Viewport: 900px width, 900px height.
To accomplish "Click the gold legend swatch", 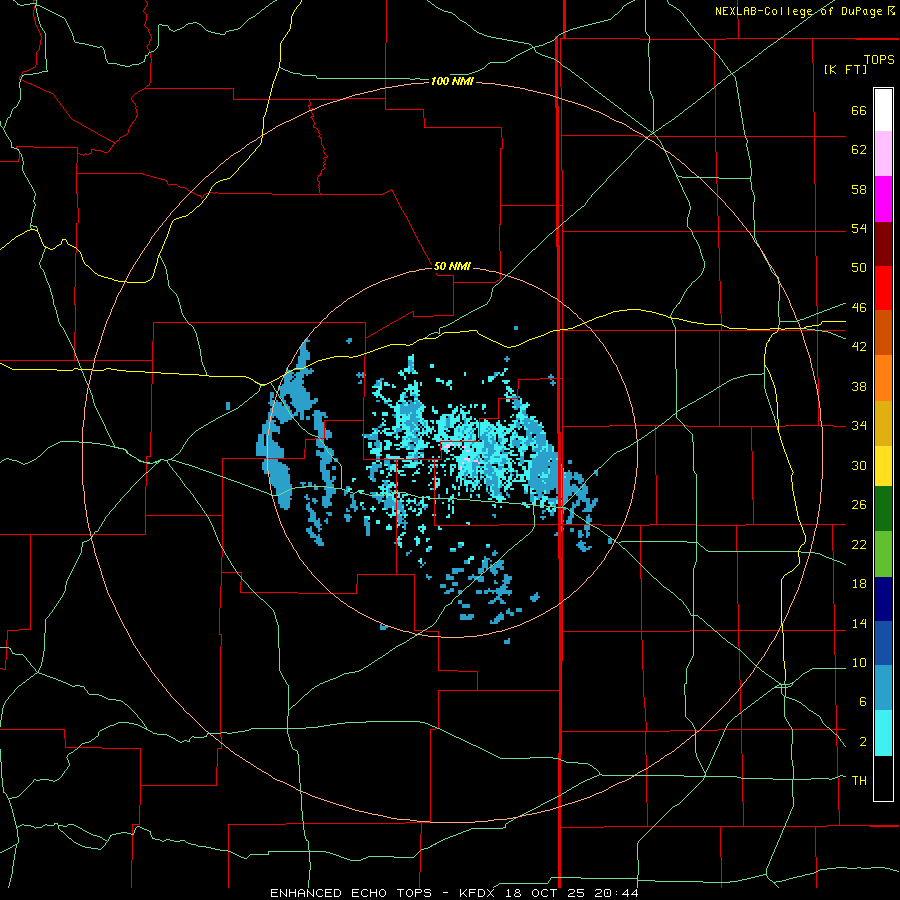I will click(883, 423).
